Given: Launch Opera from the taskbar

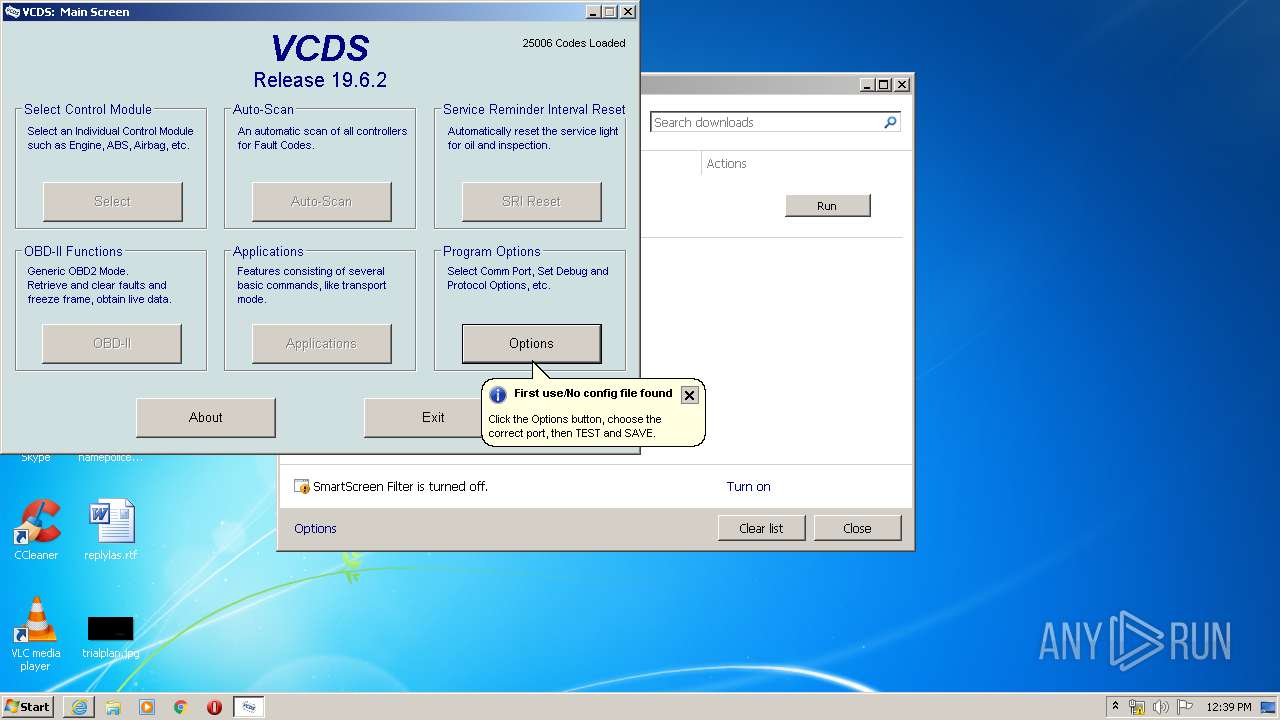Looking at the screenshot, I should click(x=214, y=707).
